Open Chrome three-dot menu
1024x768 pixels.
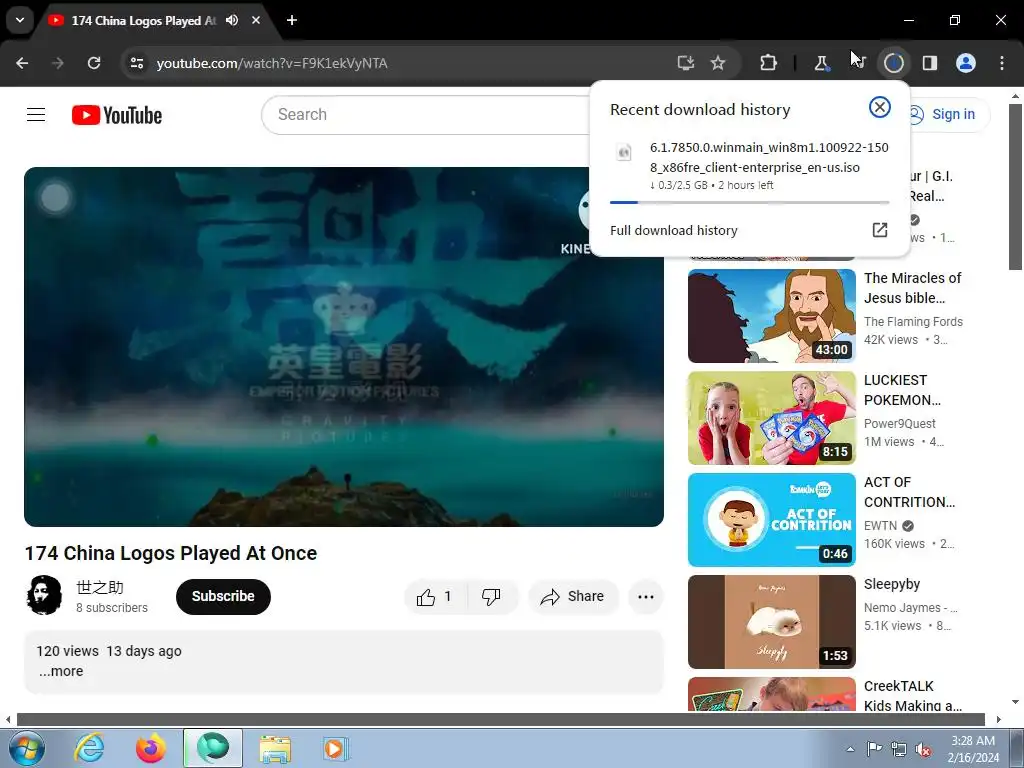coord(1002,63)
